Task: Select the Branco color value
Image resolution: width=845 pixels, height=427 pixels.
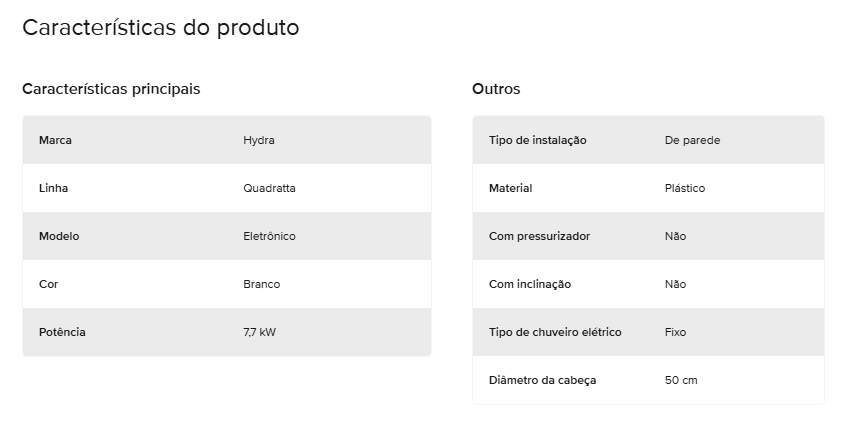Action: click(261, 284)
